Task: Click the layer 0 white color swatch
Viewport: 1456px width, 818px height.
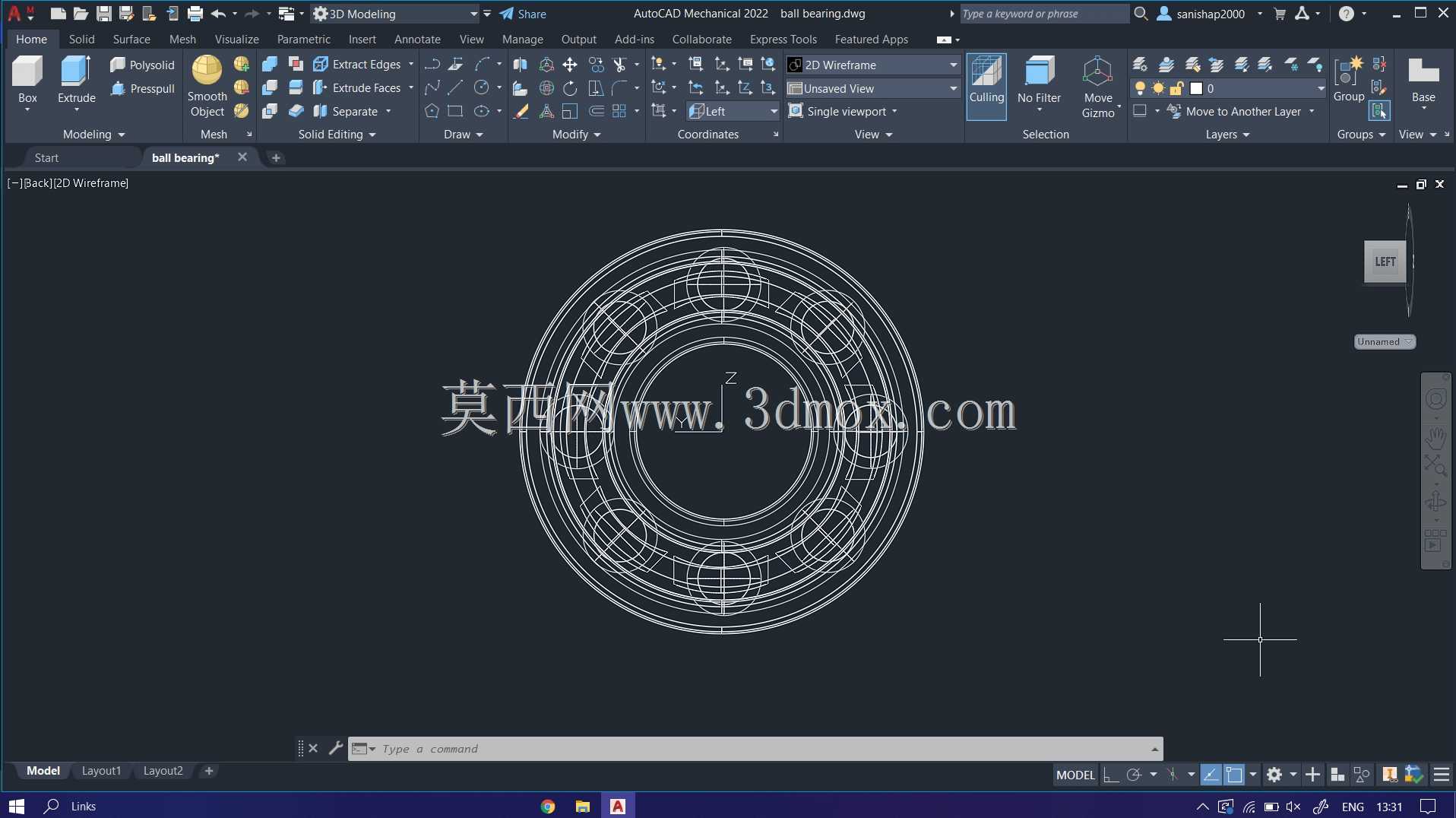Action: (x=1196, y=88)
